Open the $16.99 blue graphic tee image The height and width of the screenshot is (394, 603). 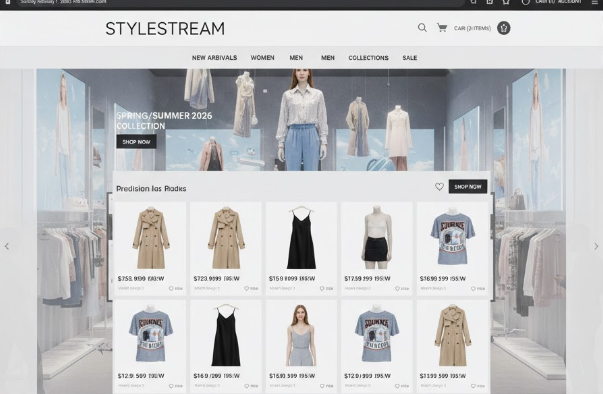click(452, 236)
